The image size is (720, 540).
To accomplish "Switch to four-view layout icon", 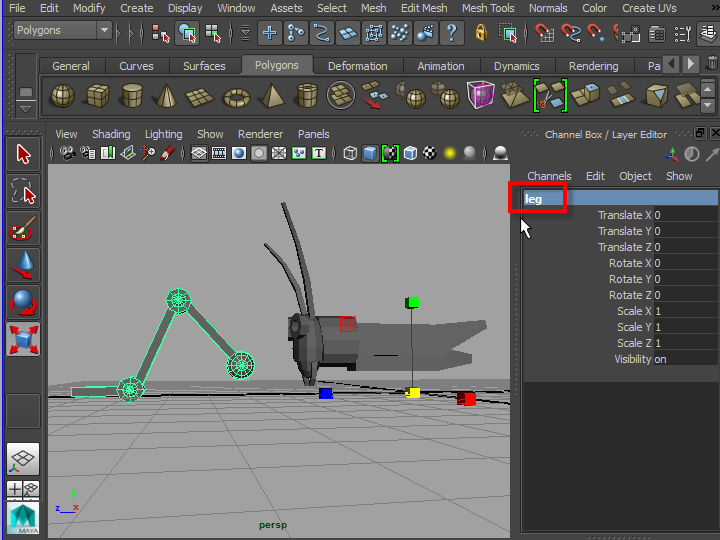I will pyautogui.click(x=23, y=489).
